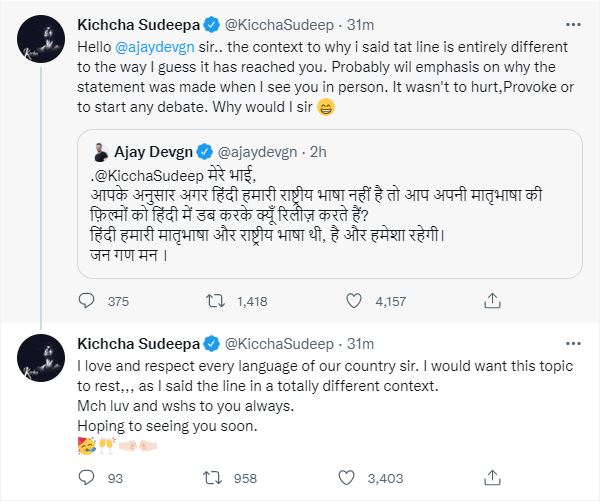Open Kichcha Sudeepa's avatar on first tweet
Viewport: 610px width, 503px height.
[x=41, y=38]
